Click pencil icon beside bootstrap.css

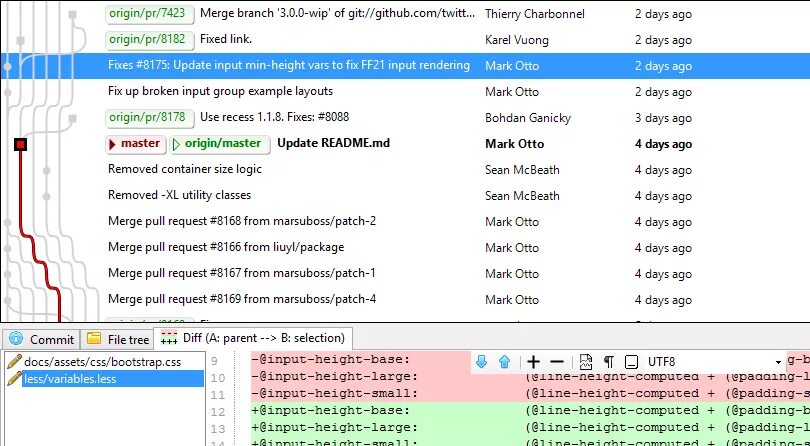14,361
